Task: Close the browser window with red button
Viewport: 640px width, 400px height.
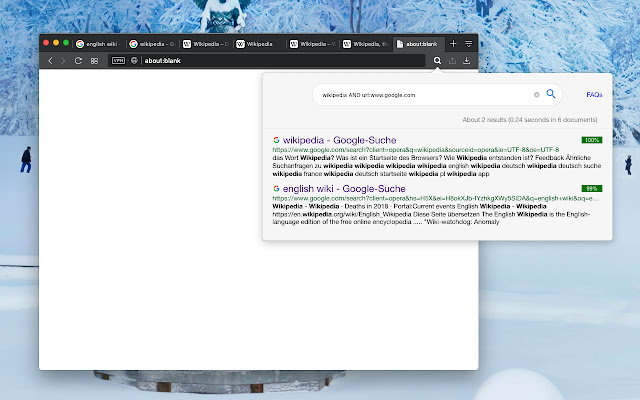Action: coord(46,42)
